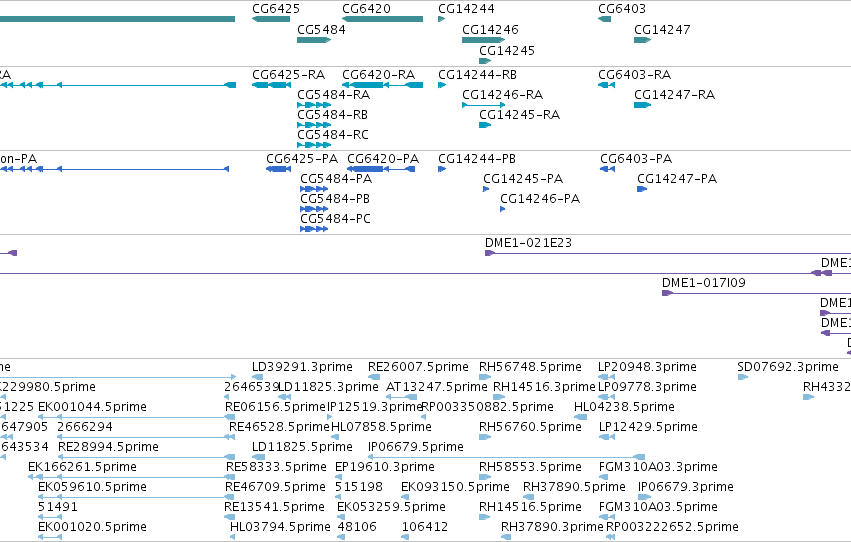Select the CG6403-PA CDS glyph
851x542 pixels.
click(x=607, y=169)
